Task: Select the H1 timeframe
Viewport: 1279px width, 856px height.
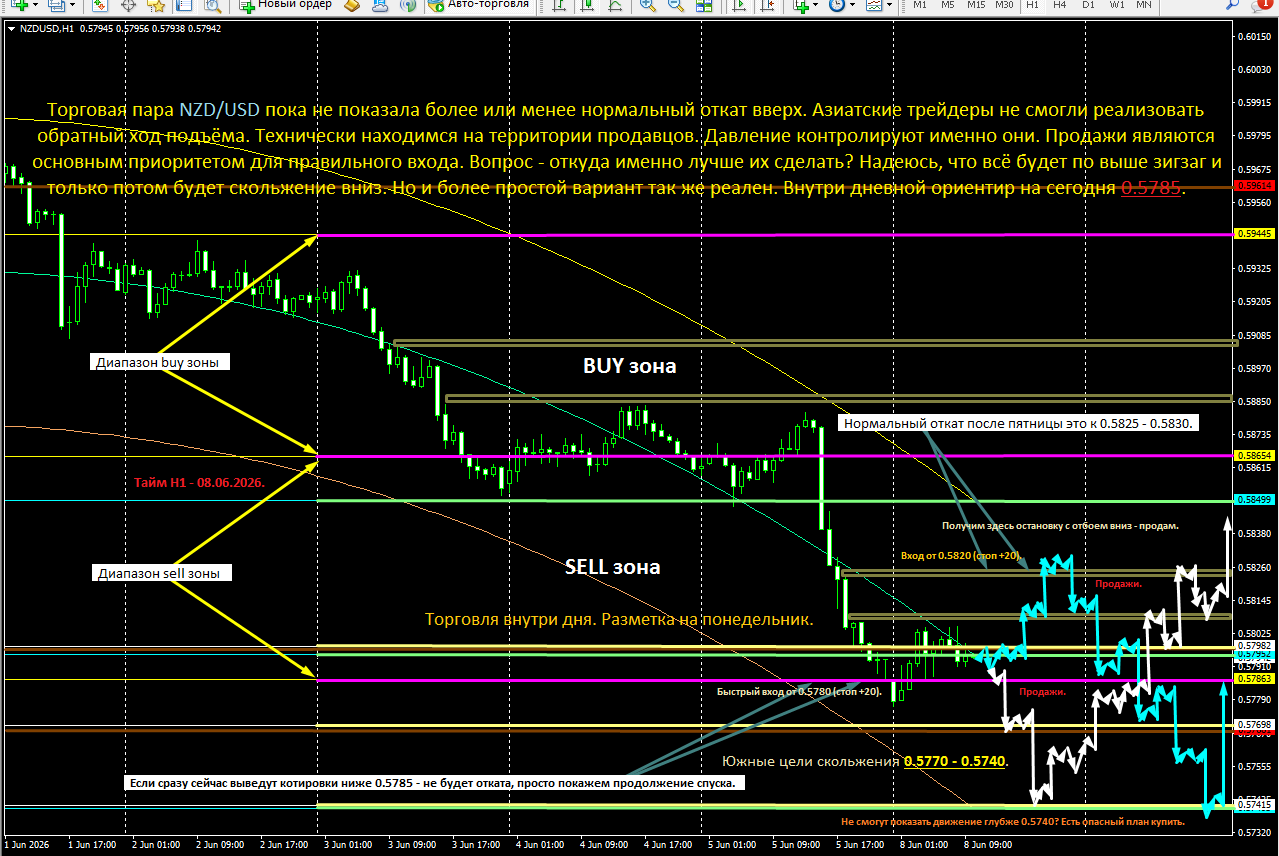Action: 1032,5
